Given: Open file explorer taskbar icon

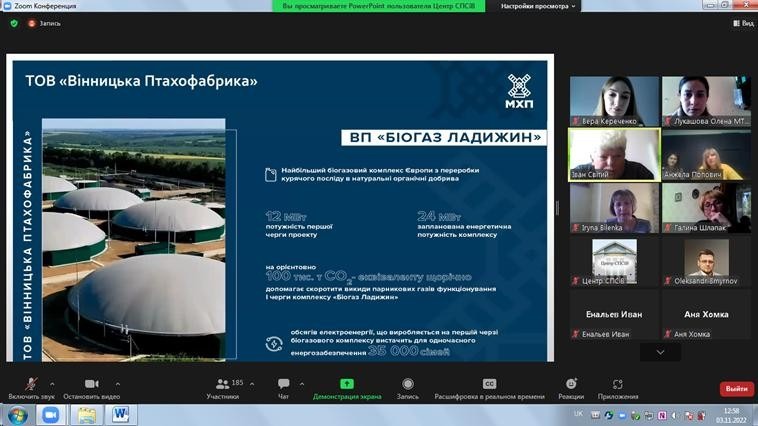Looking at the screenshot, I should pos(86,415).
